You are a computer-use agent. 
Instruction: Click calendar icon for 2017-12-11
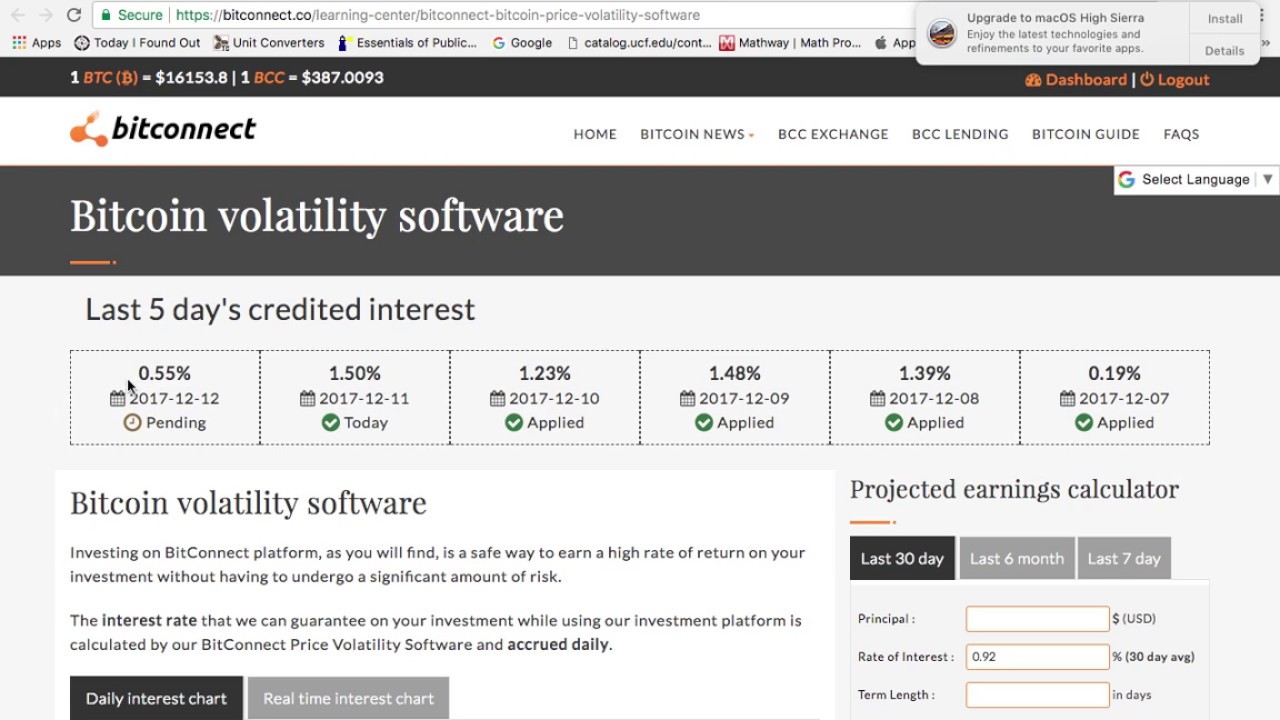coord(307,398)
